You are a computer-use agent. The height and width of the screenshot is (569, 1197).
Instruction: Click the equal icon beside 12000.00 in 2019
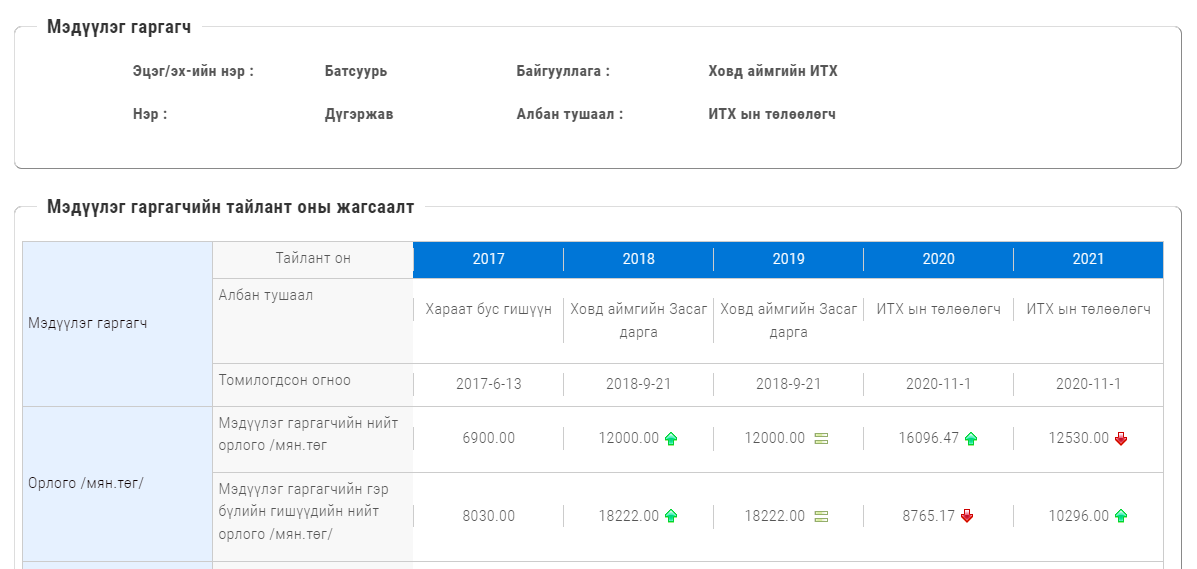pyautogui.click(x=821, y=438)
